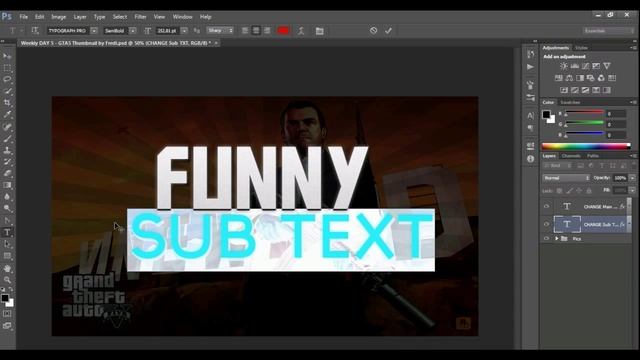Add an Invert adjustment
Viewport: 640px width, 360px height.
point(564,90)
